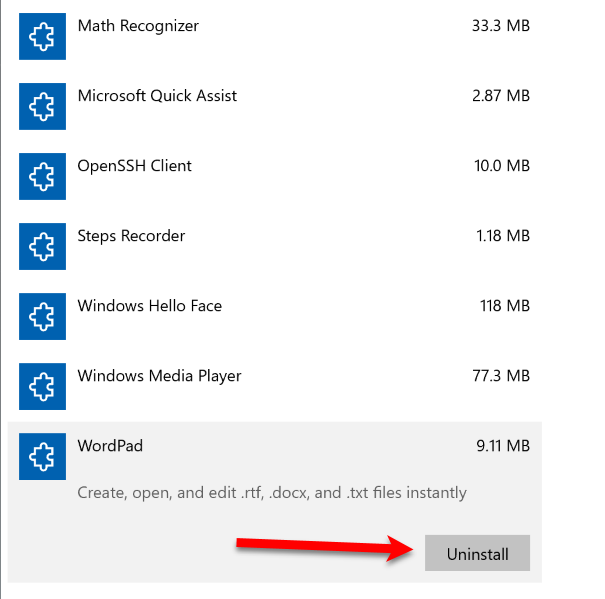The width and height of the screenshot is (605, 599).
Task: Click the OpenSSH Client feature icon
Action: pos(42,176)
